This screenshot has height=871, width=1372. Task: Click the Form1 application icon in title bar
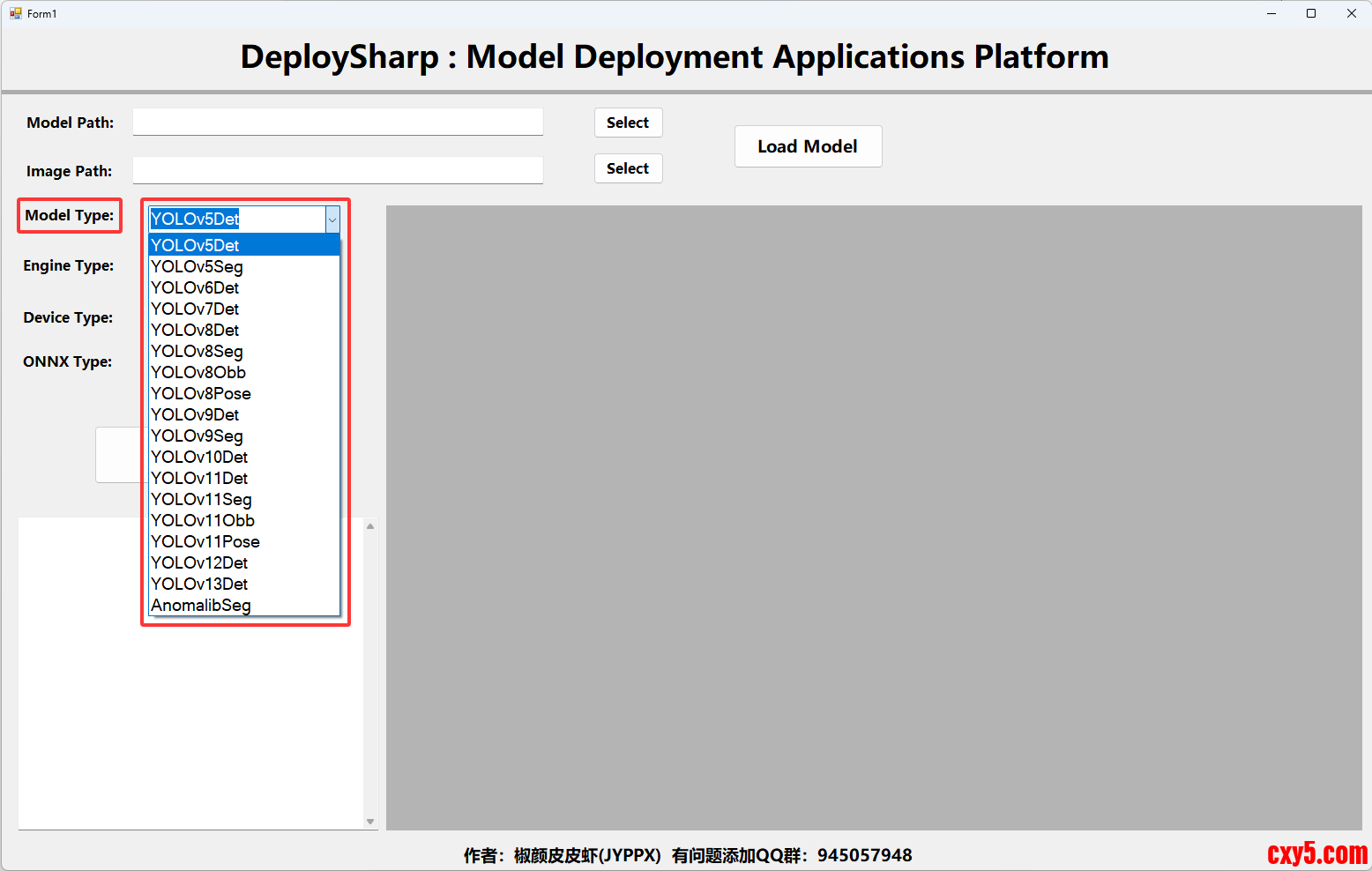coord(15,13)
